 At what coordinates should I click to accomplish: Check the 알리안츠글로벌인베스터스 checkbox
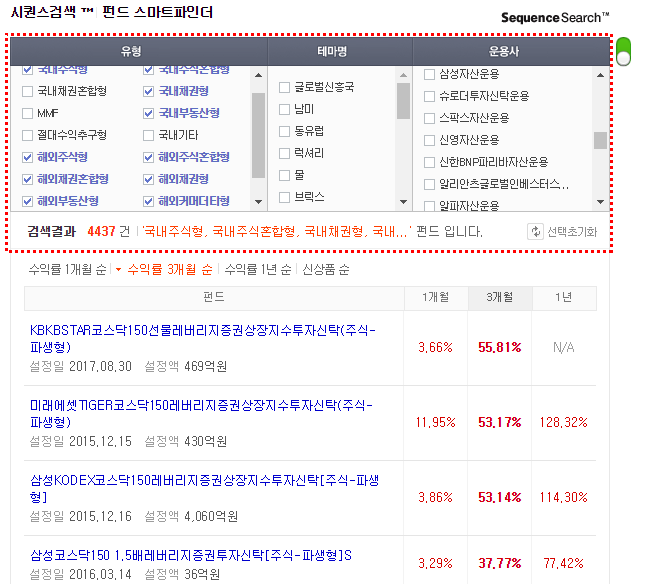point(429,184)
